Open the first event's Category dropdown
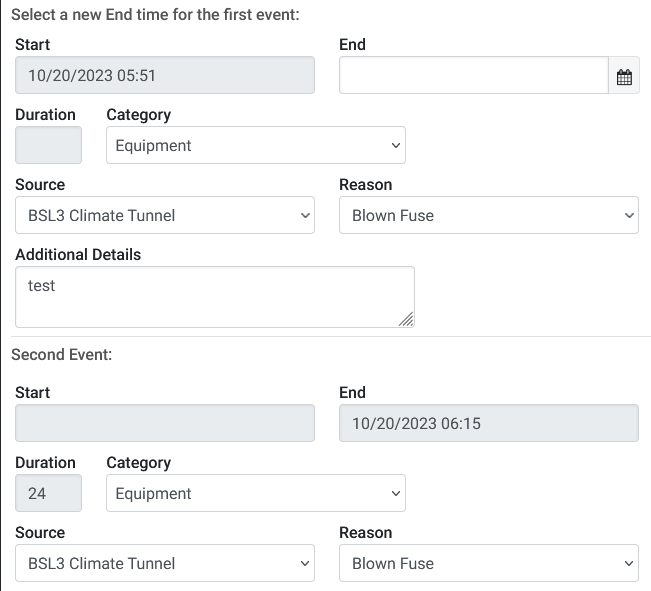651x591 pixels. pyautogui.click(x=256, y=145)
